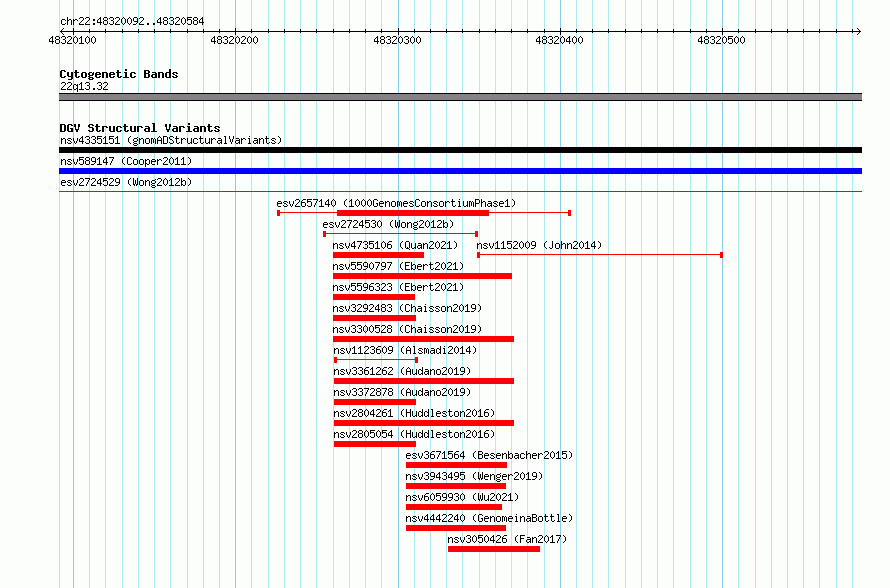Select the nsv3372878 red bar
This screenshot has width=890, height=588.
[x=375, y=402]
